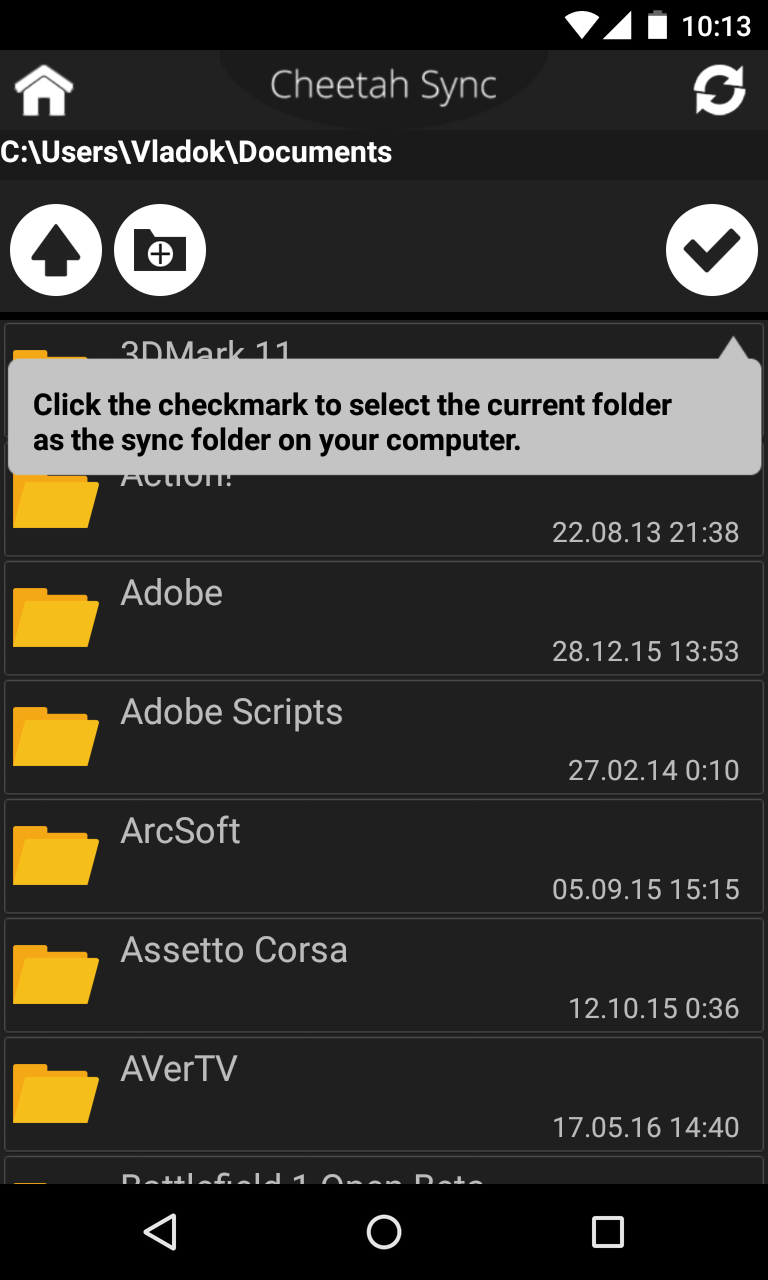Tap the sync refresh arrows icon
This screenshot has width=768, height=1280.
pyautogui.click(x=720, y=90)
